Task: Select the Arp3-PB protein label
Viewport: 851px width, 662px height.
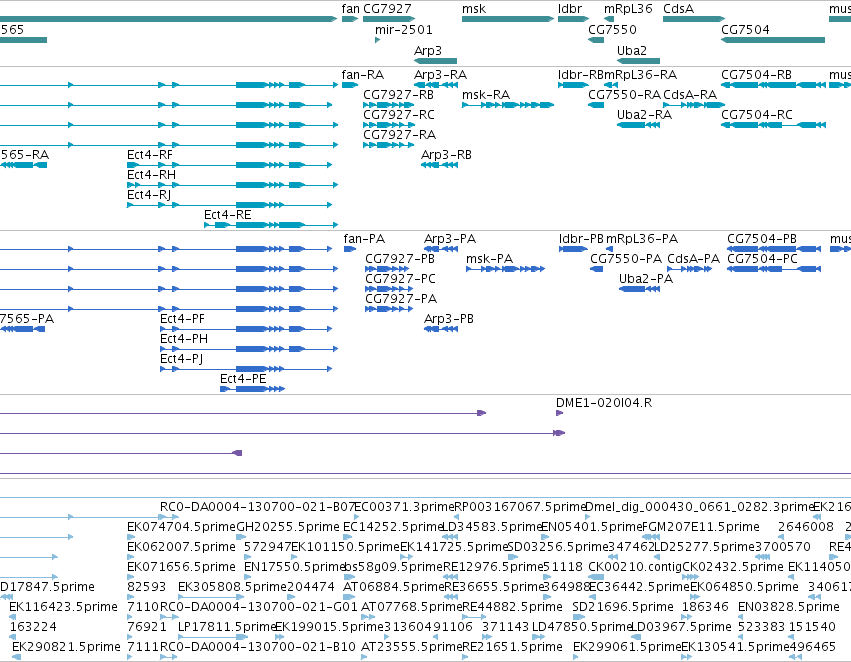Action: pos(449,319)
